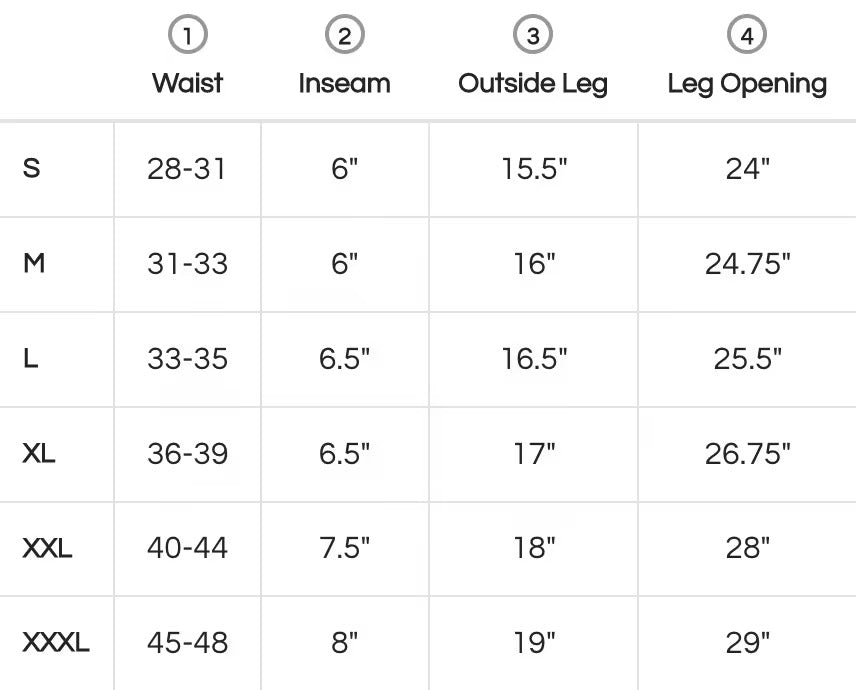Click the circled number 3 icon
This screenshot has height=690, width=856.
533,37
